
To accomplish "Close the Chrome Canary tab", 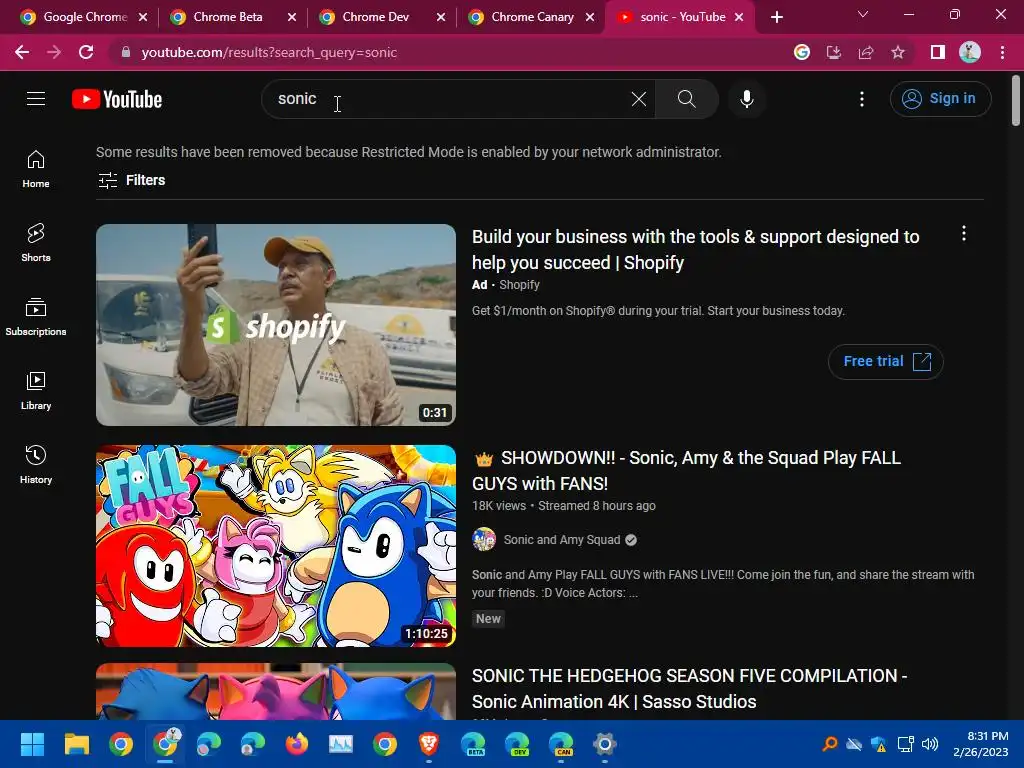I will pos(590,17).
